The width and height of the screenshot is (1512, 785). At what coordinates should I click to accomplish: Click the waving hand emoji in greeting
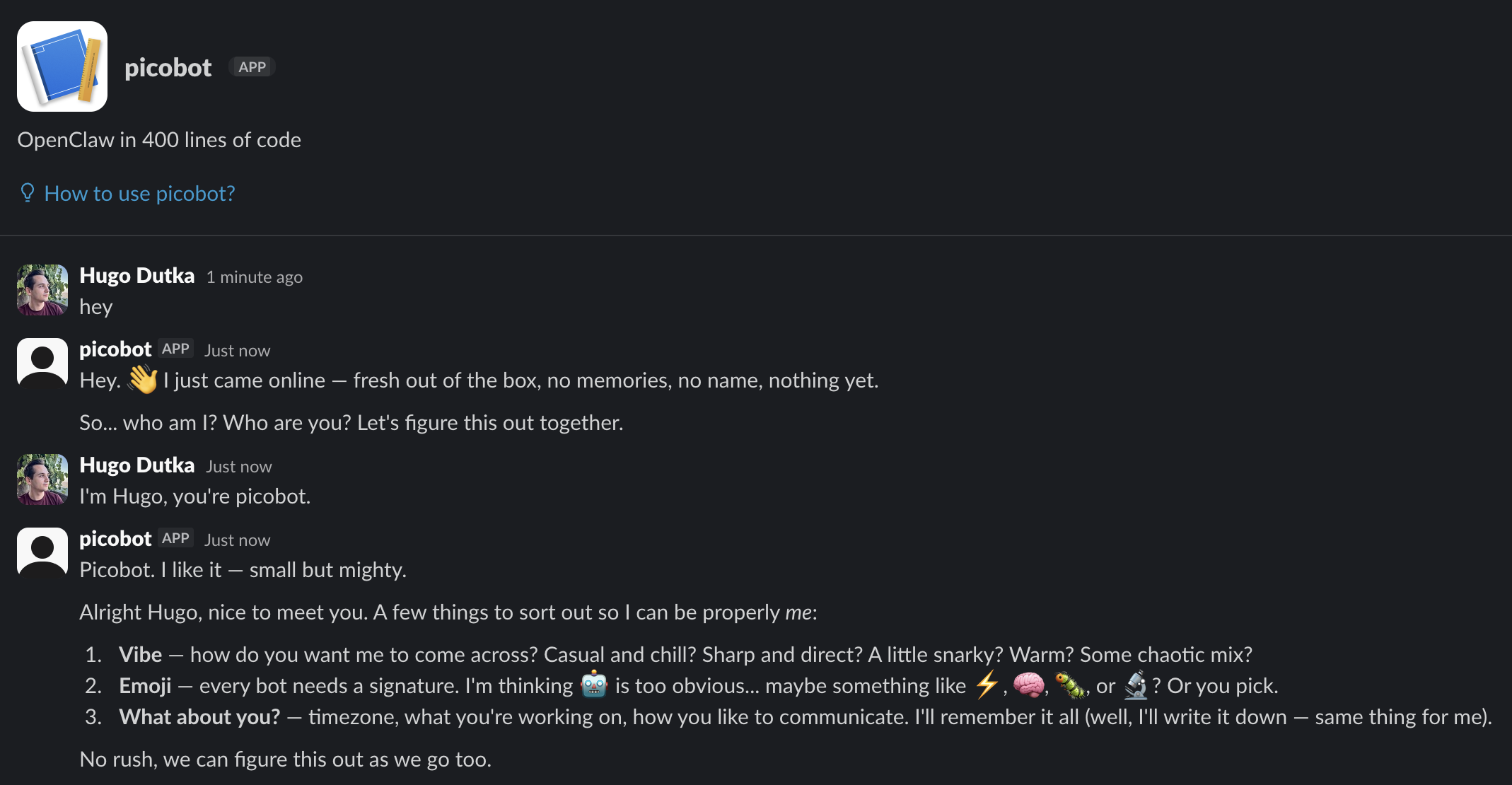point(143,380)
